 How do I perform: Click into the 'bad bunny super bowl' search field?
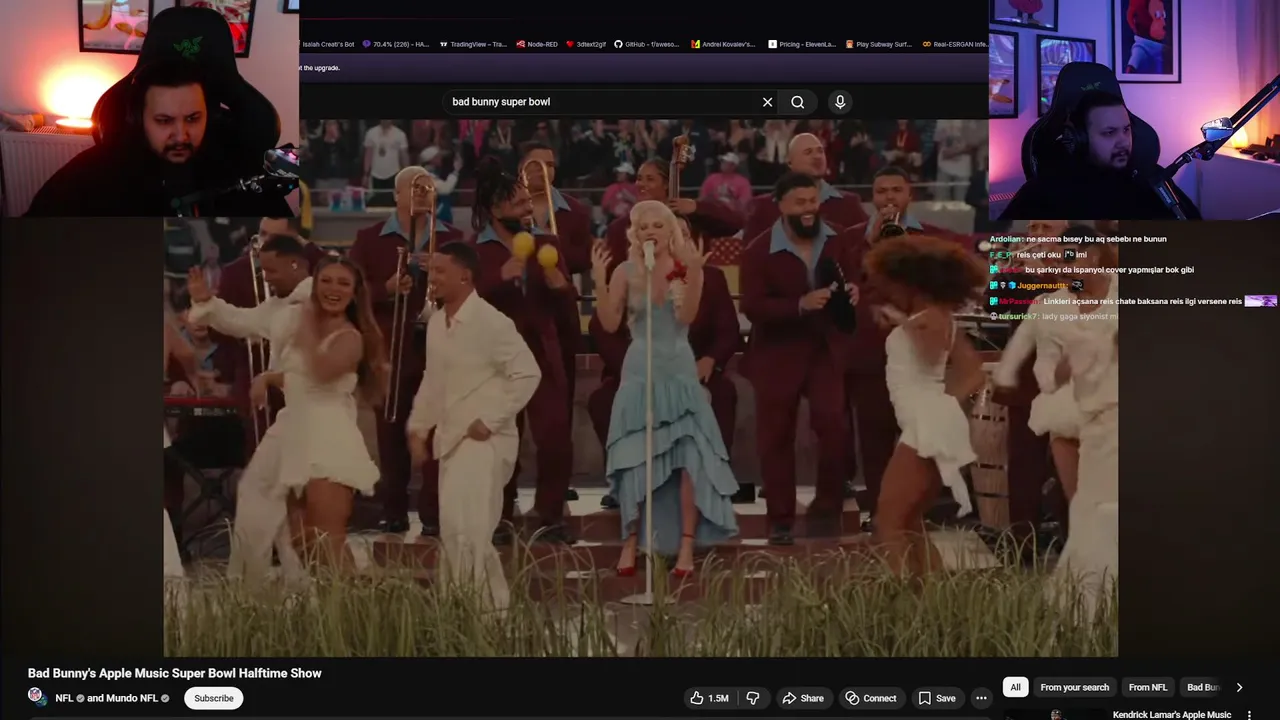pyautogui.click(x=600, y=102)
